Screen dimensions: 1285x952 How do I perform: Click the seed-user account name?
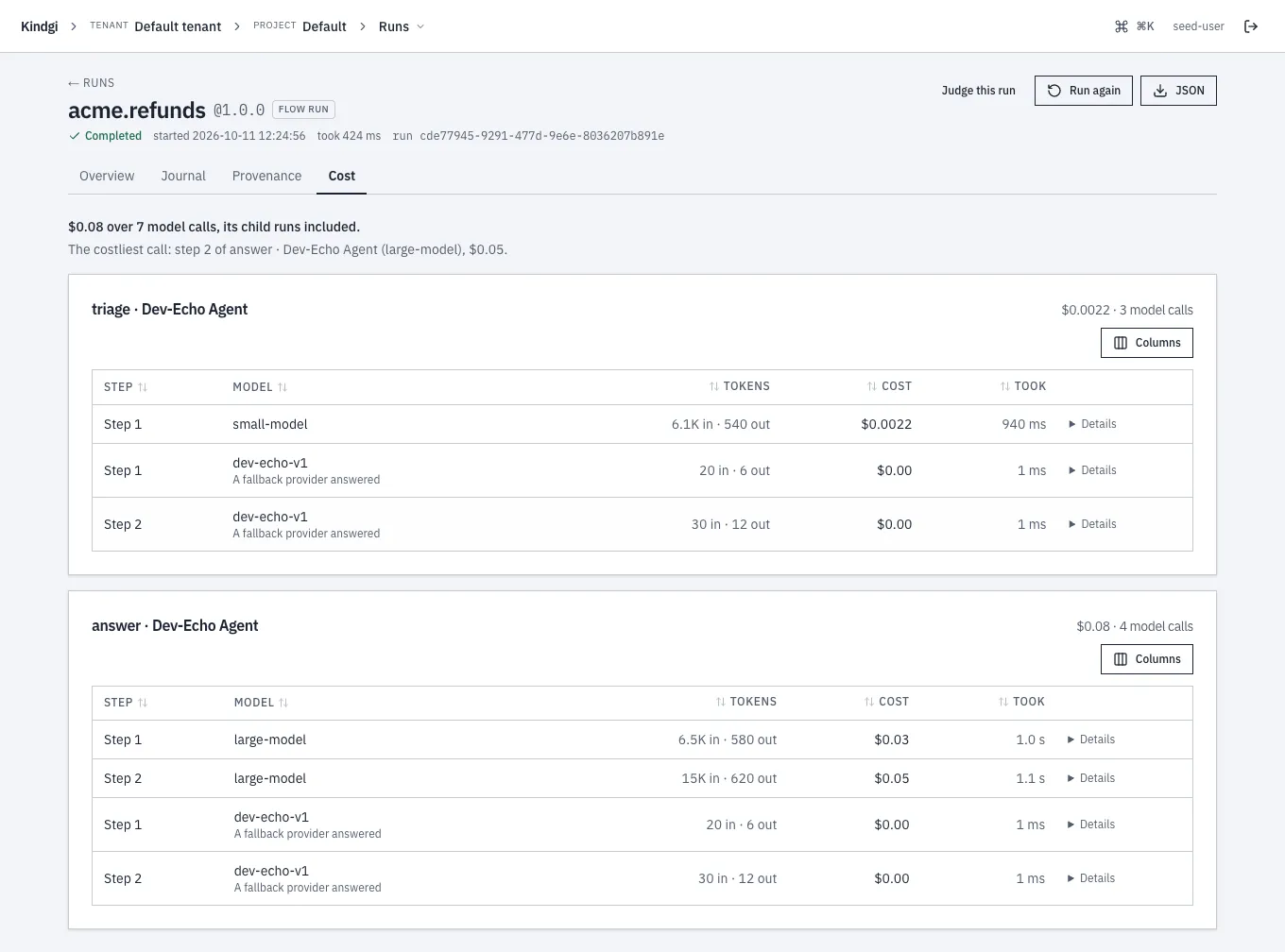1198,26
